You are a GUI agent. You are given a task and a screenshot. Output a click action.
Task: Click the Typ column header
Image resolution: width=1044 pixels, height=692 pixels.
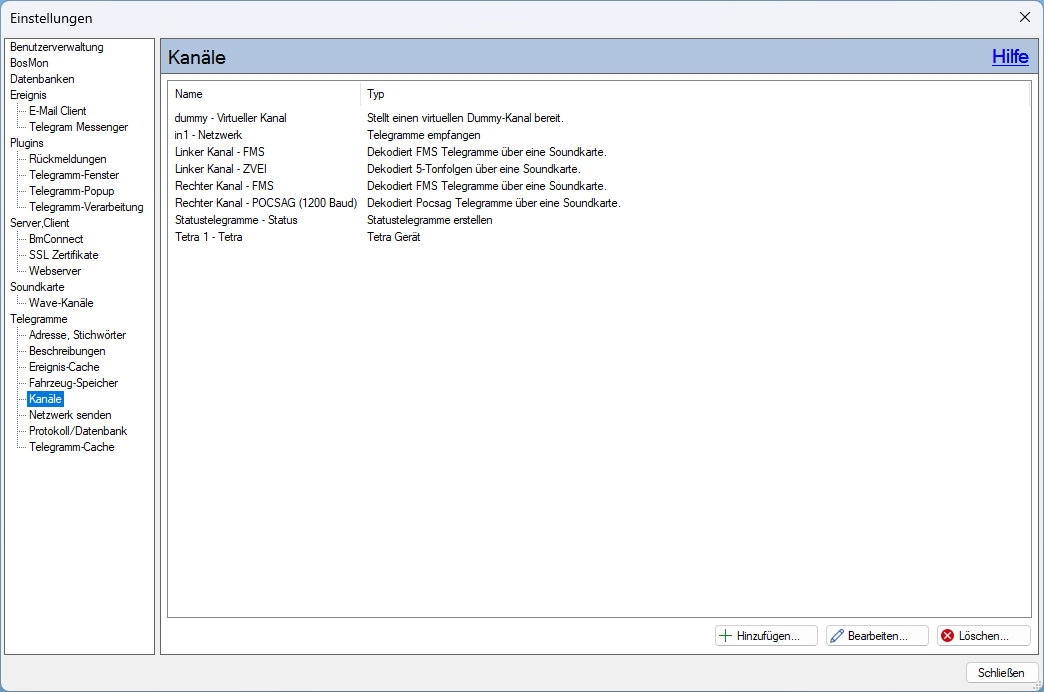point(695,94)
